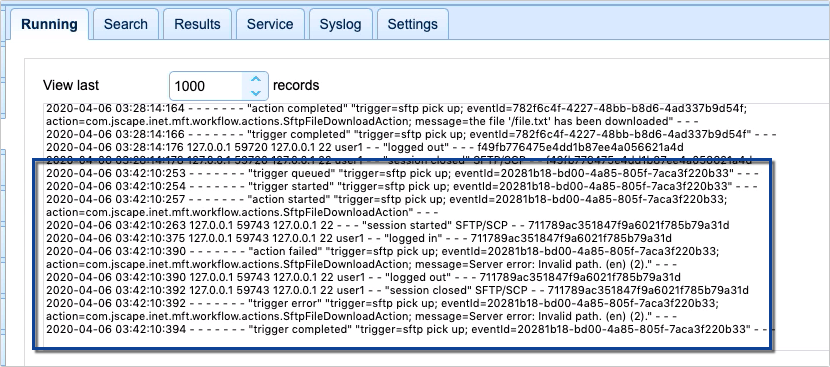Open the Search tab
830x367 pixels.
[125, 24]
